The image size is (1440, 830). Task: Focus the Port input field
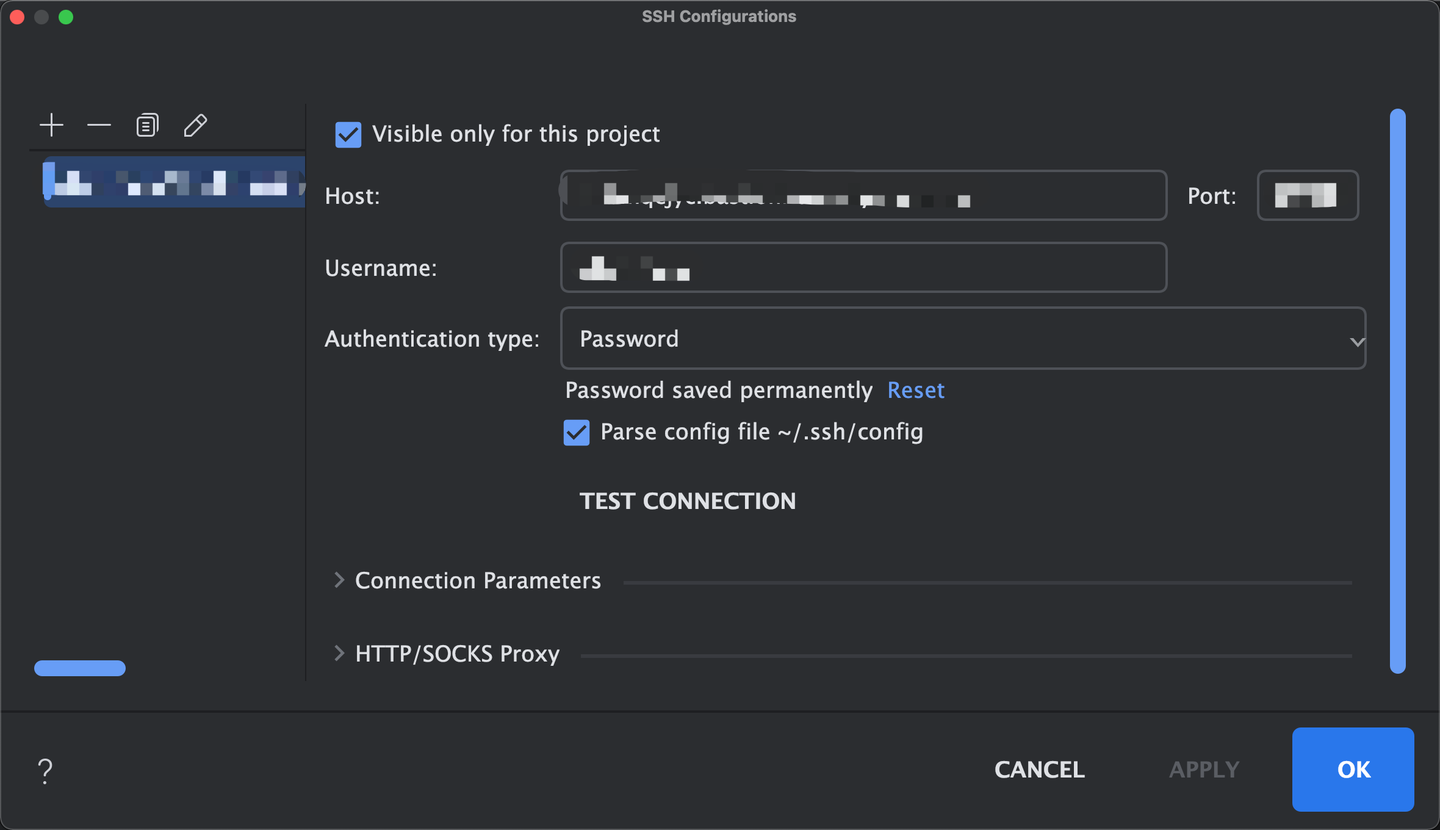[1307, 196]
